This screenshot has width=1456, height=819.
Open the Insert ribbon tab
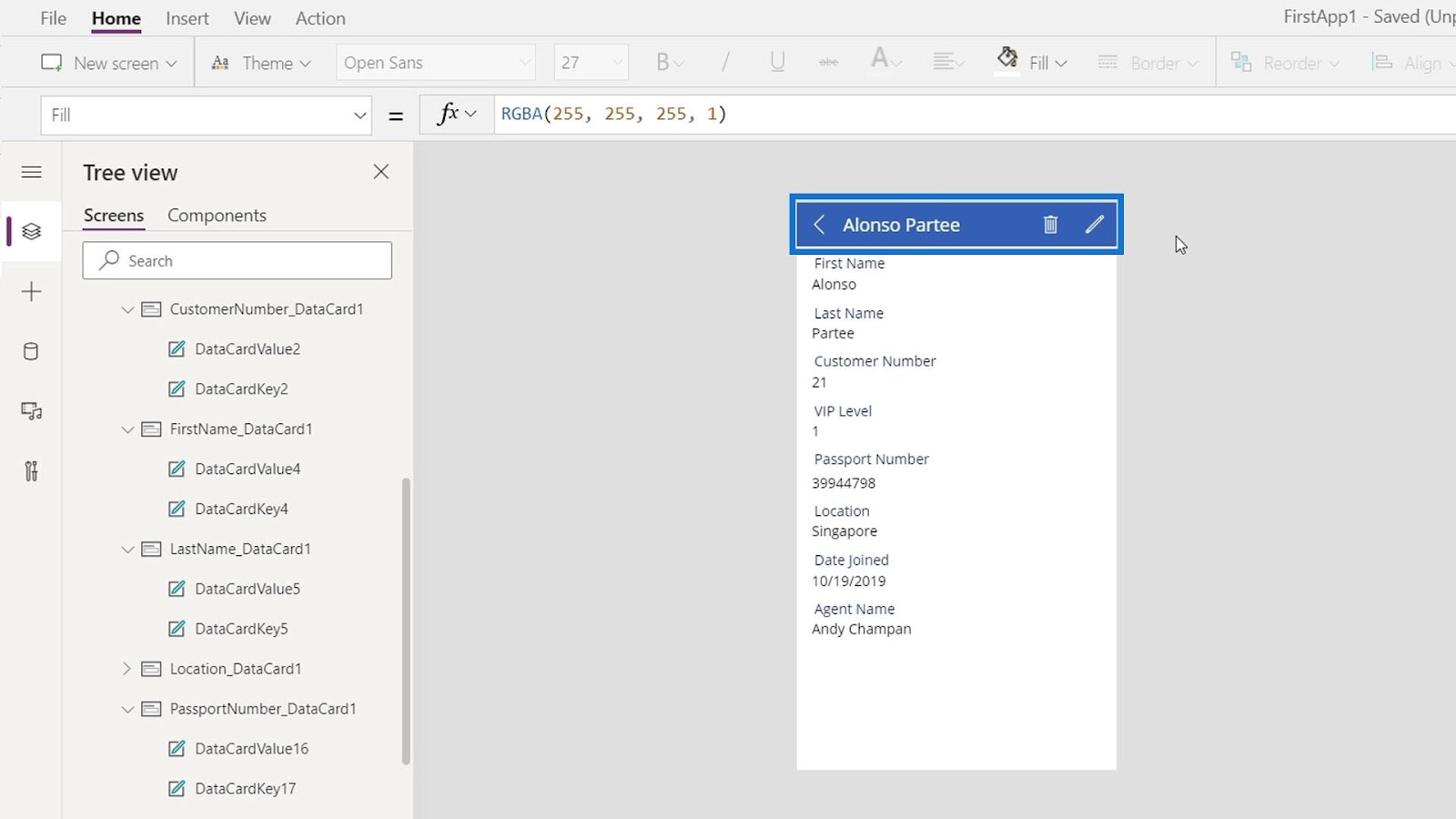(x=187, y=18)
